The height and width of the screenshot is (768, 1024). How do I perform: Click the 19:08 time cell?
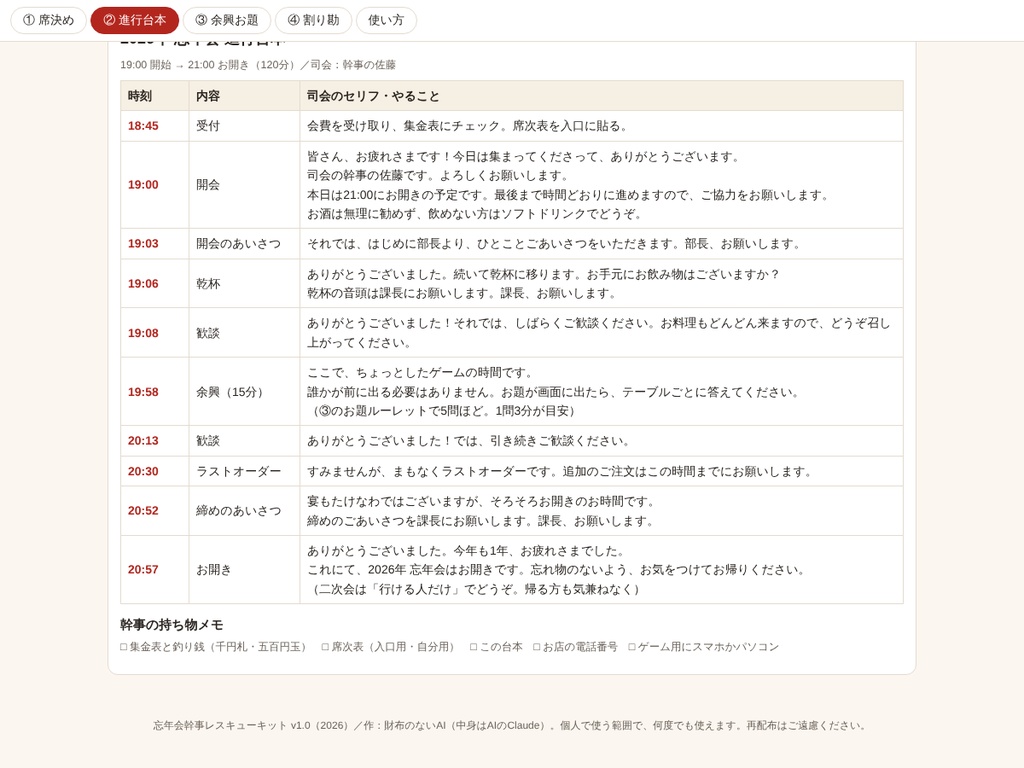155,333
